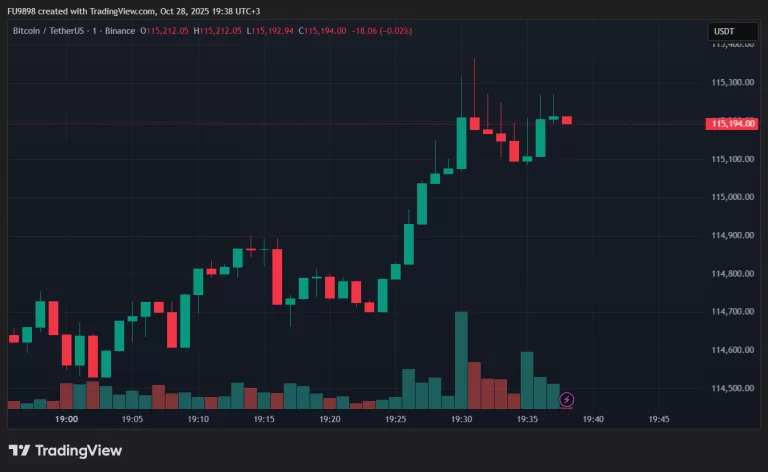Click the last red candlestick on chart
The width and height of the screenshot is (768, 472).
pos(567,120)
